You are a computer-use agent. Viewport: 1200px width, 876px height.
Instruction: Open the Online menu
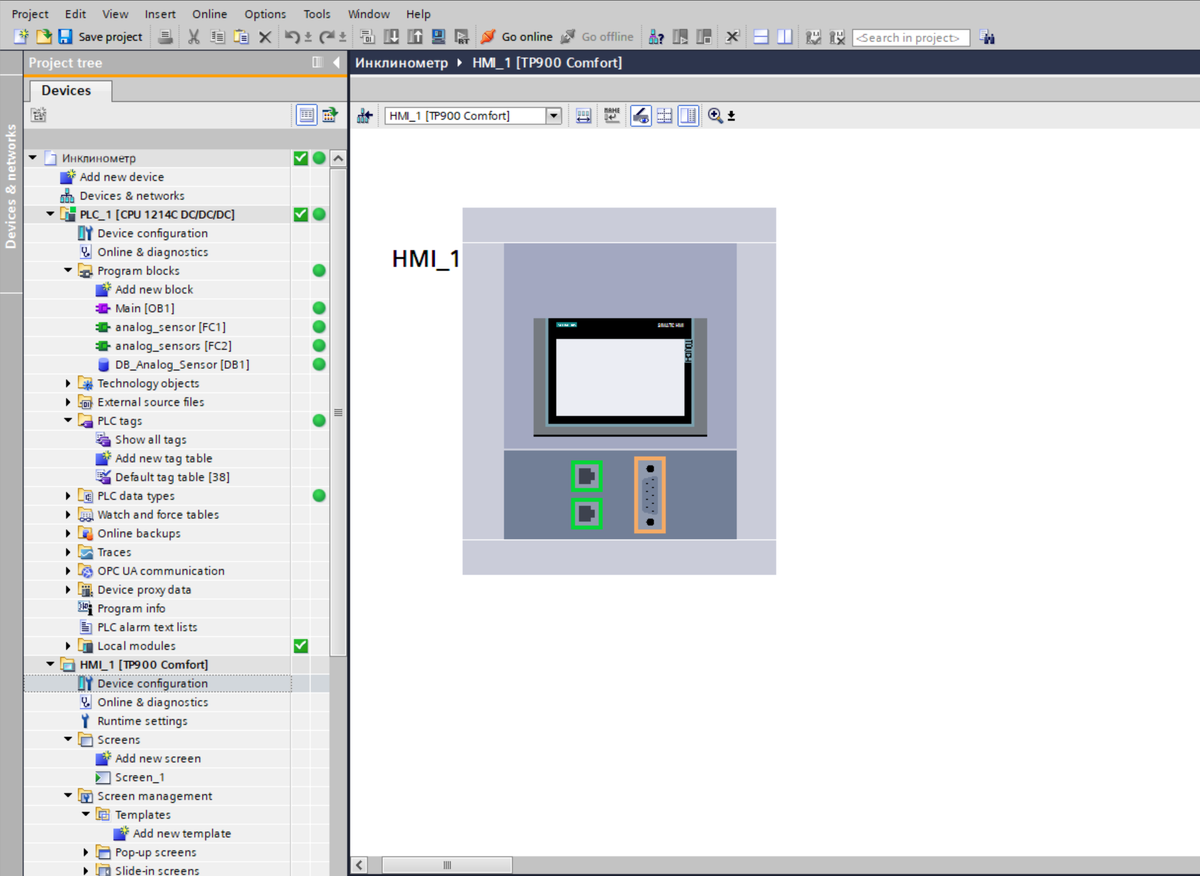209,14
